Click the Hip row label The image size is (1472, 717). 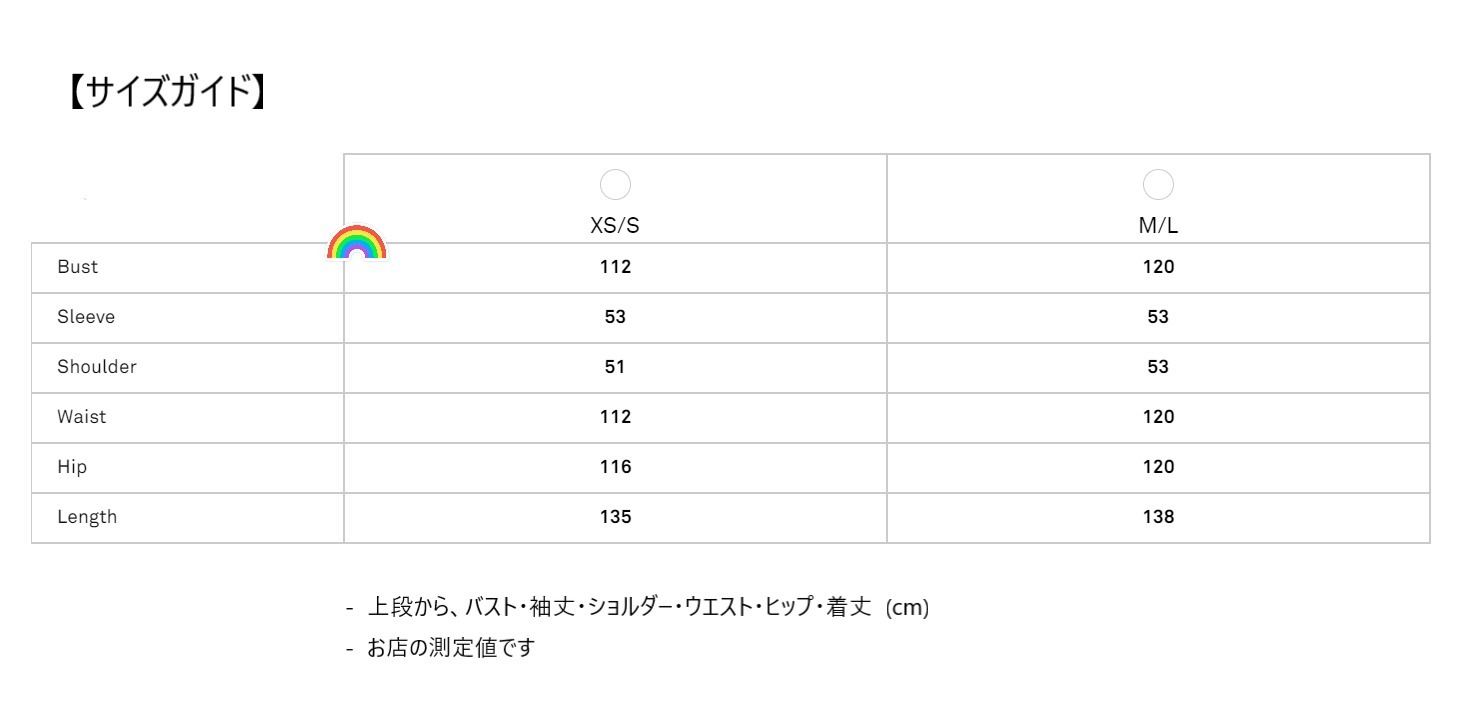[72, 467]
